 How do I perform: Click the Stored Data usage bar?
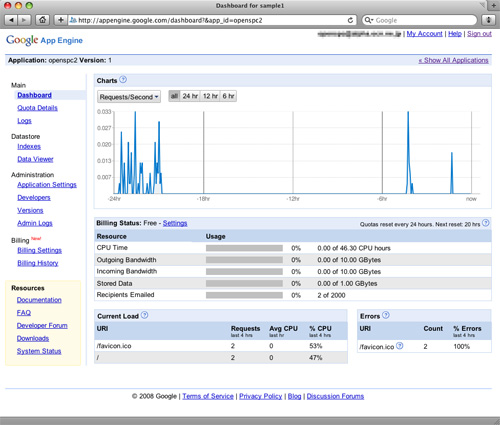click(244, 284)
